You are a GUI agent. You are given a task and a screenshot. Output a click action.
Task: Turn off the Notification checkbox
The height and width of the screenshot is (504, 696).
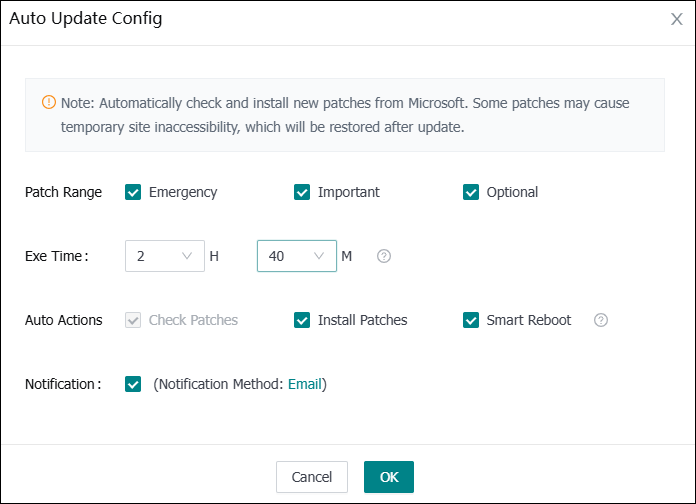133,384
